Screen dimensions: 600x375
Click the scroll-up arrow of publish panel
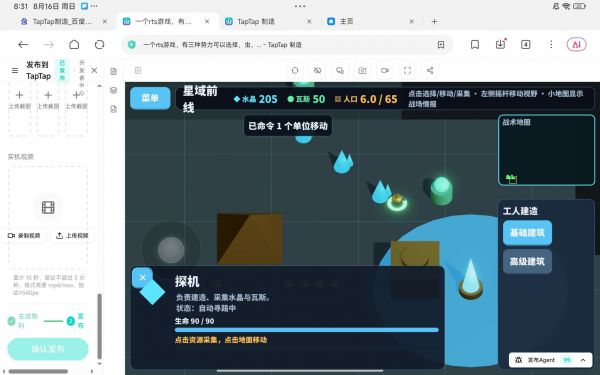point(99,86)
